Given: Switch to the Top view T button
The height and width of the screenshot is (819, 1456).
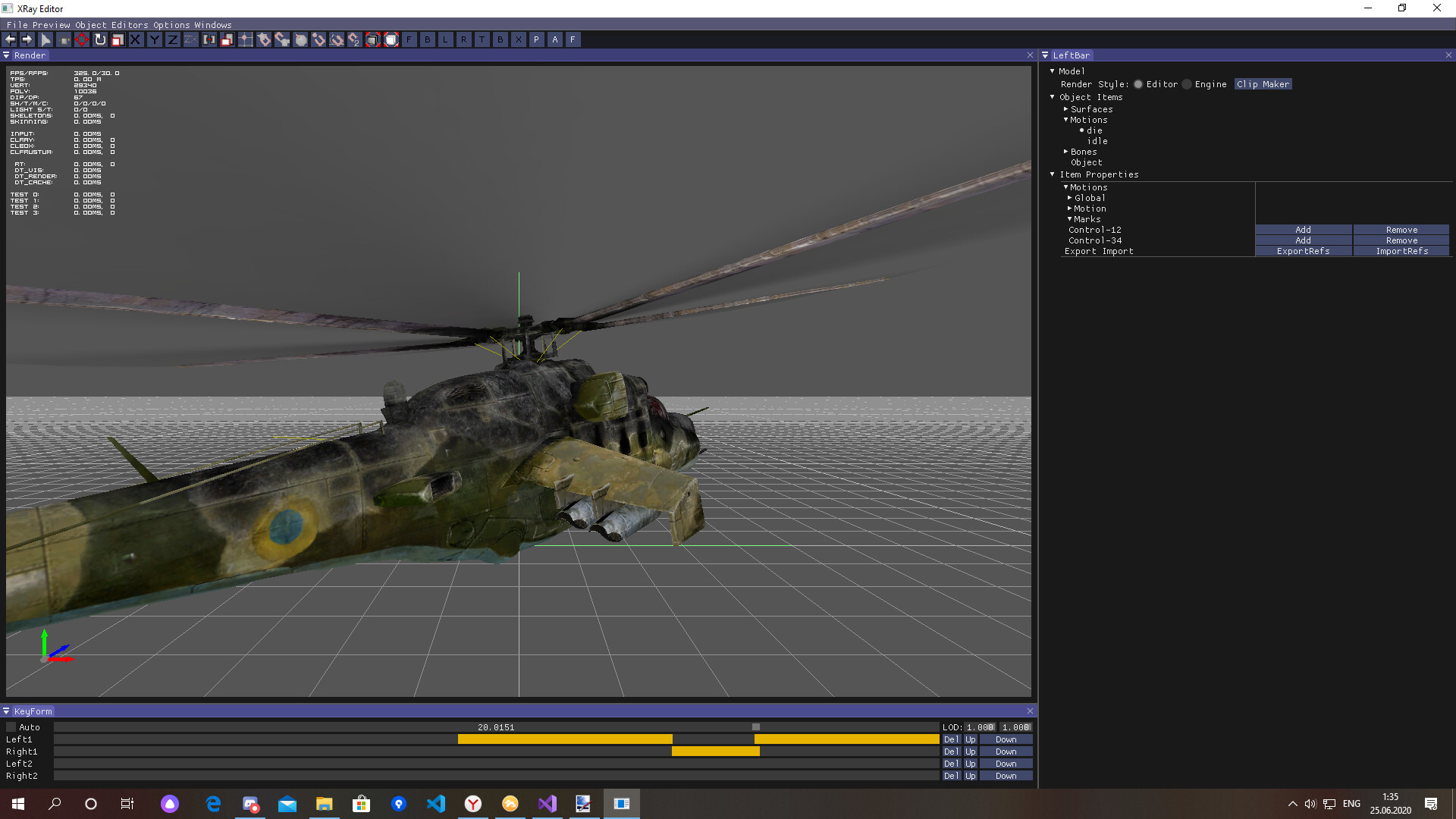Looking at the screenshot, I should (x=482, y=39).
